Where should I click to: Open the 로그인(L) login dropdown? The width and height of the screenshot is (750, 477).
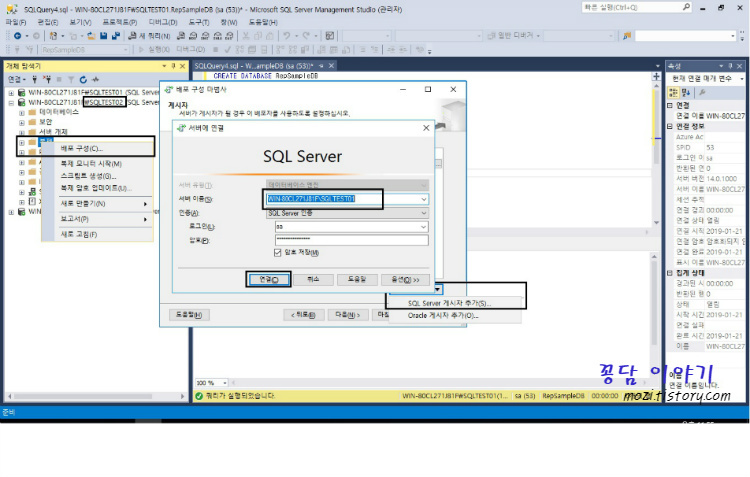click(423, 227)
